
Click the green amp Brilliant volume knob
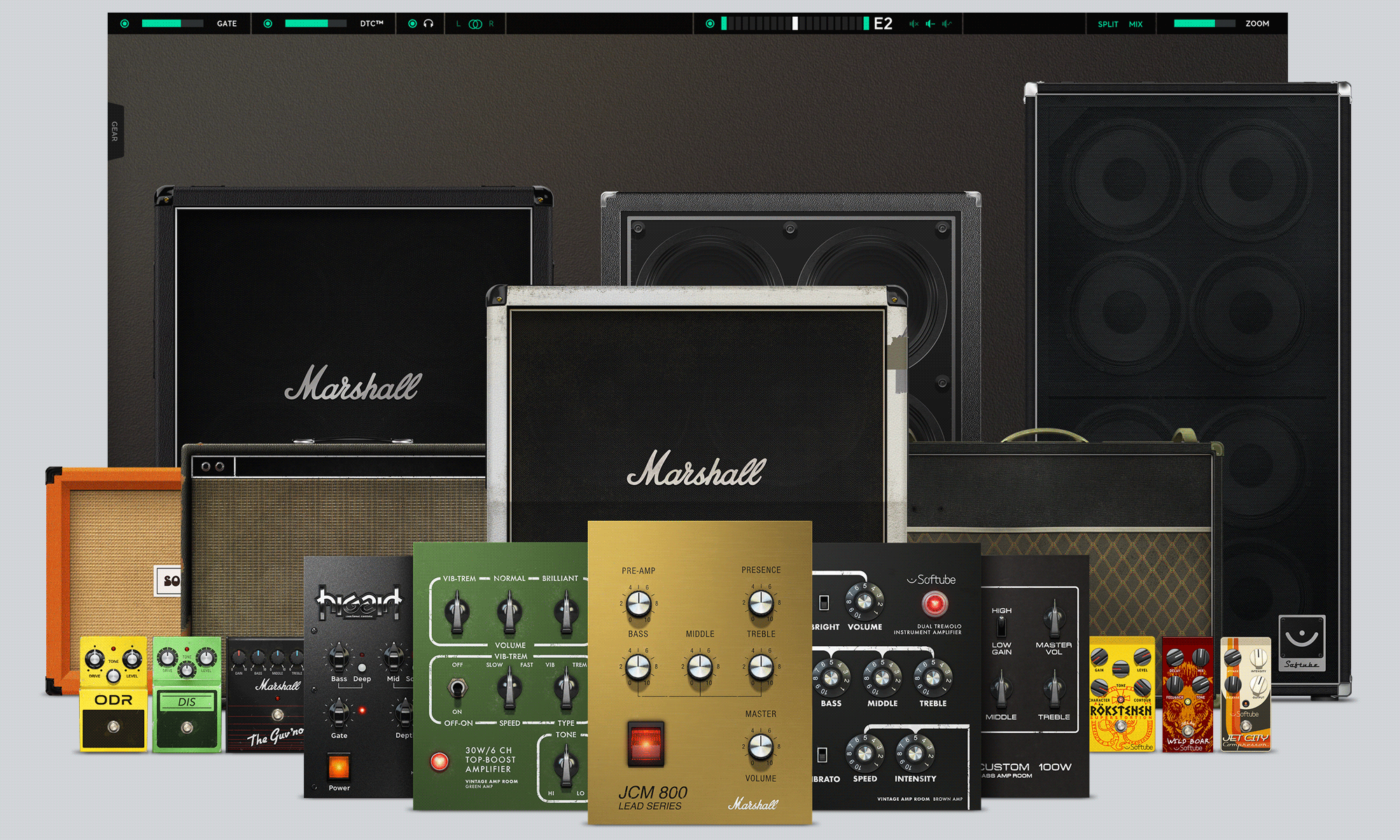tap(566, 611)
